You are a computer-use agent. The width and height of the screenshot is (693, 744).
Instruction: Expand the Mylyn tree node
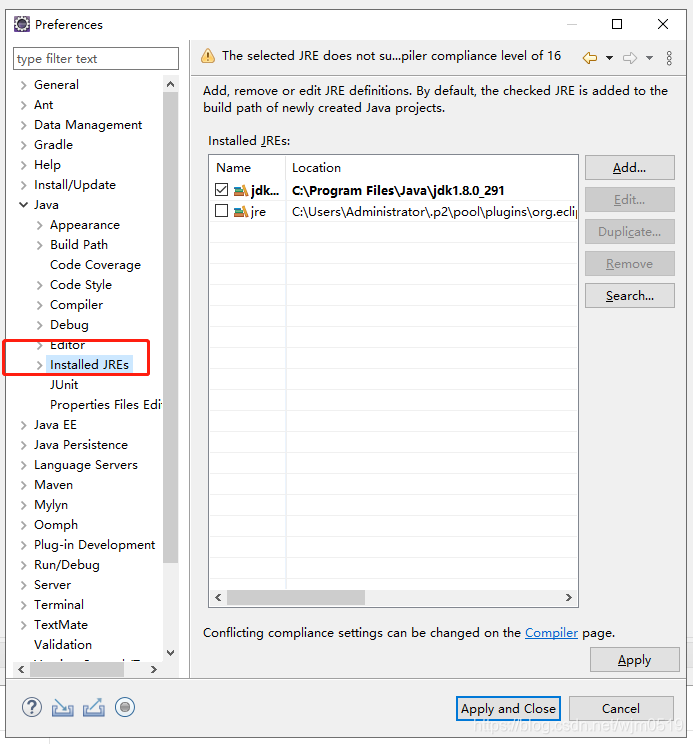23,505
